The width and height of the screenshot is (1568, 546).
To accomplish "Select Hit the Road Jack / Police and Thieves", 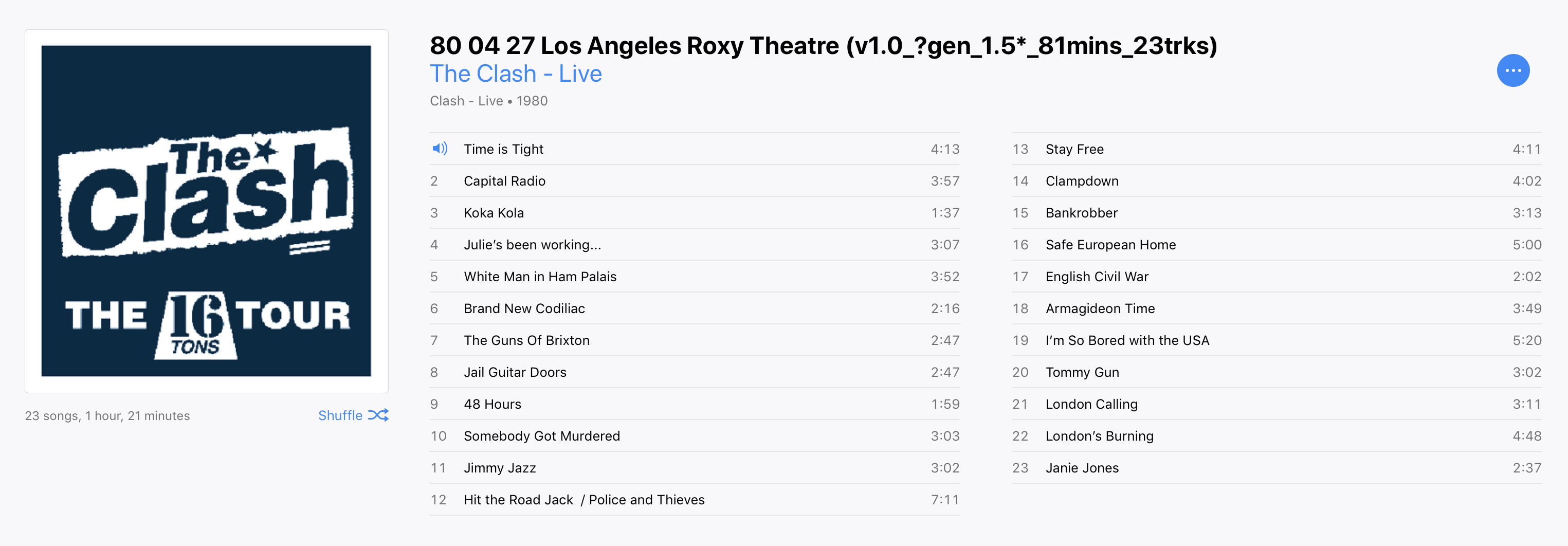I will pyautogui.click(x=695, y=500).
